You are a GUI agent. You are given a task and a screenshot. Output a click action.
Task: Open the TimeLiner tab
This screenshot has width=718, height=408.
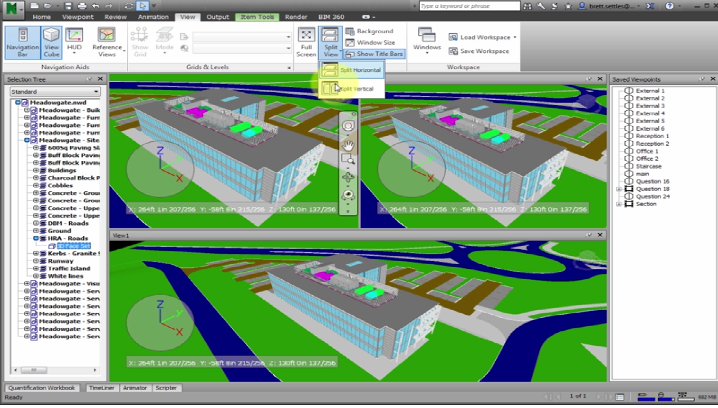coord(102,388)
